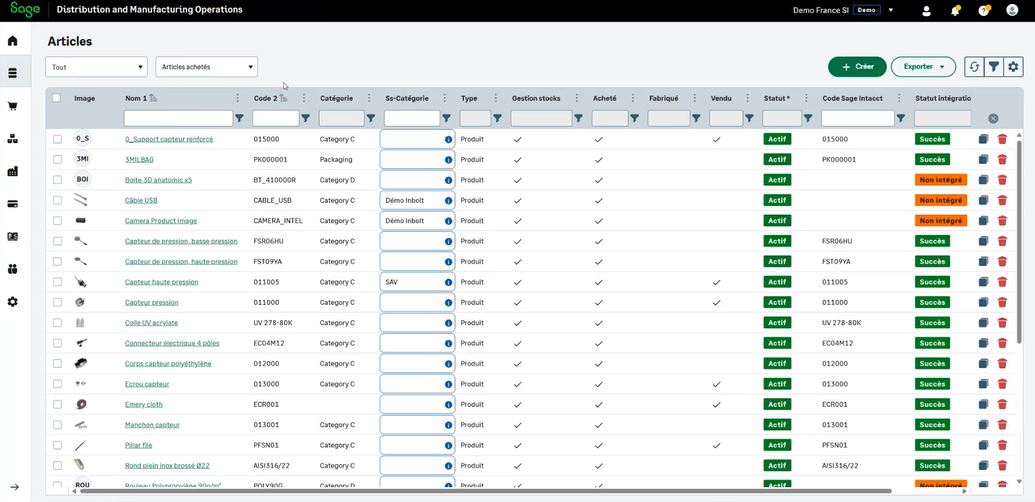
Task: Open the notifications bell
Action: click(955, 10)
